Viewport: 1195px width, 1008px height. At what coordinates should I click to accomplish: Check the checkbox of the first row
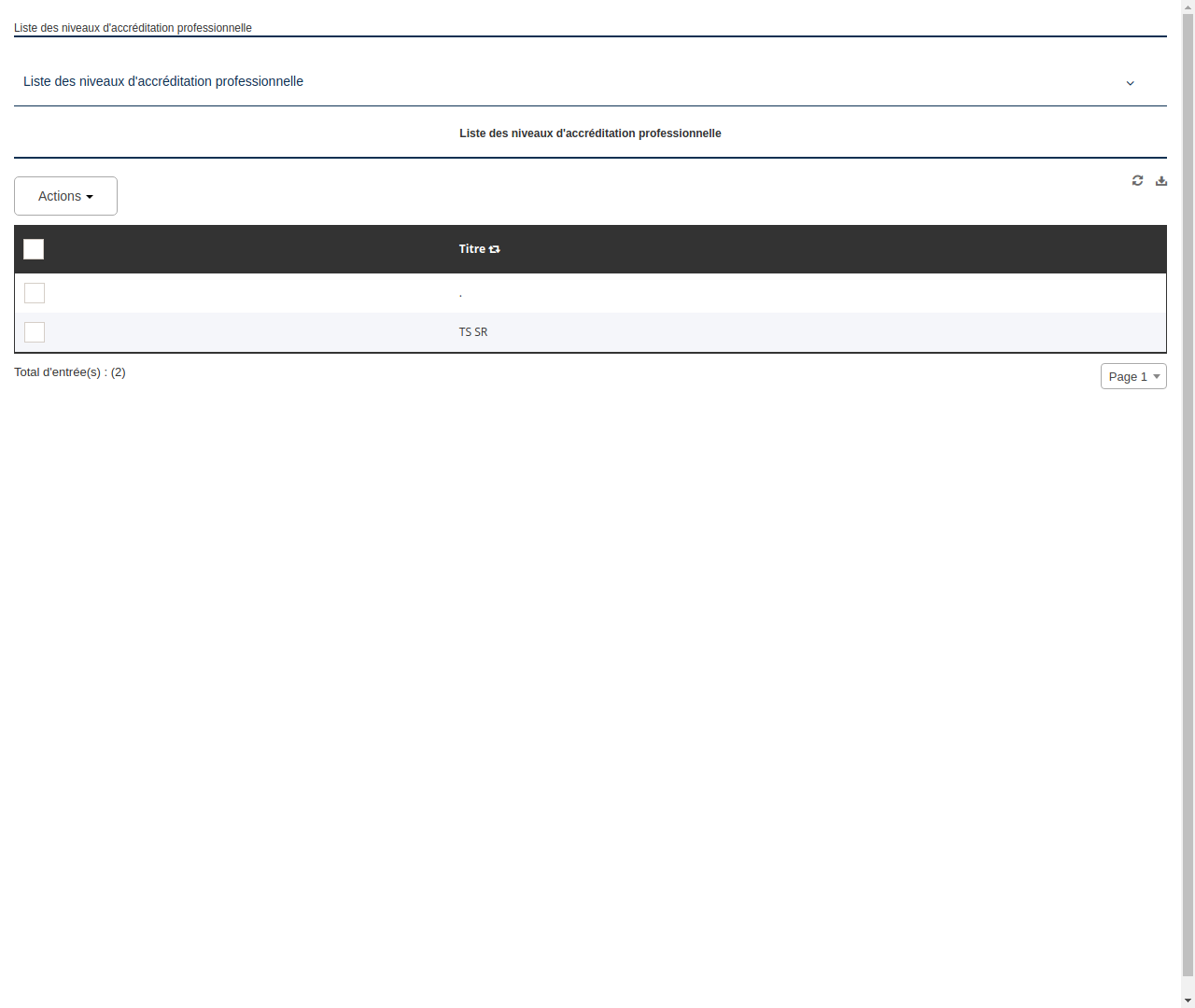(34, 293)
